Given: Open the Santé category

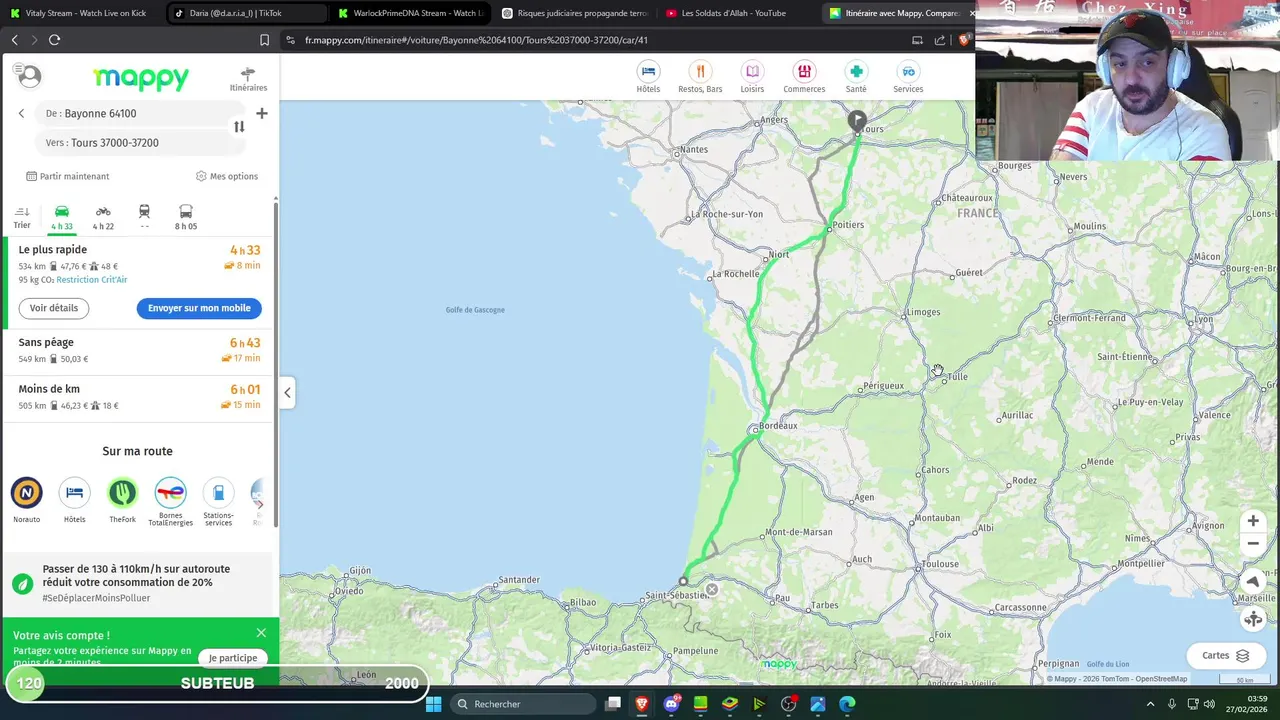Looking at the screenshot, I should point(856,77).
